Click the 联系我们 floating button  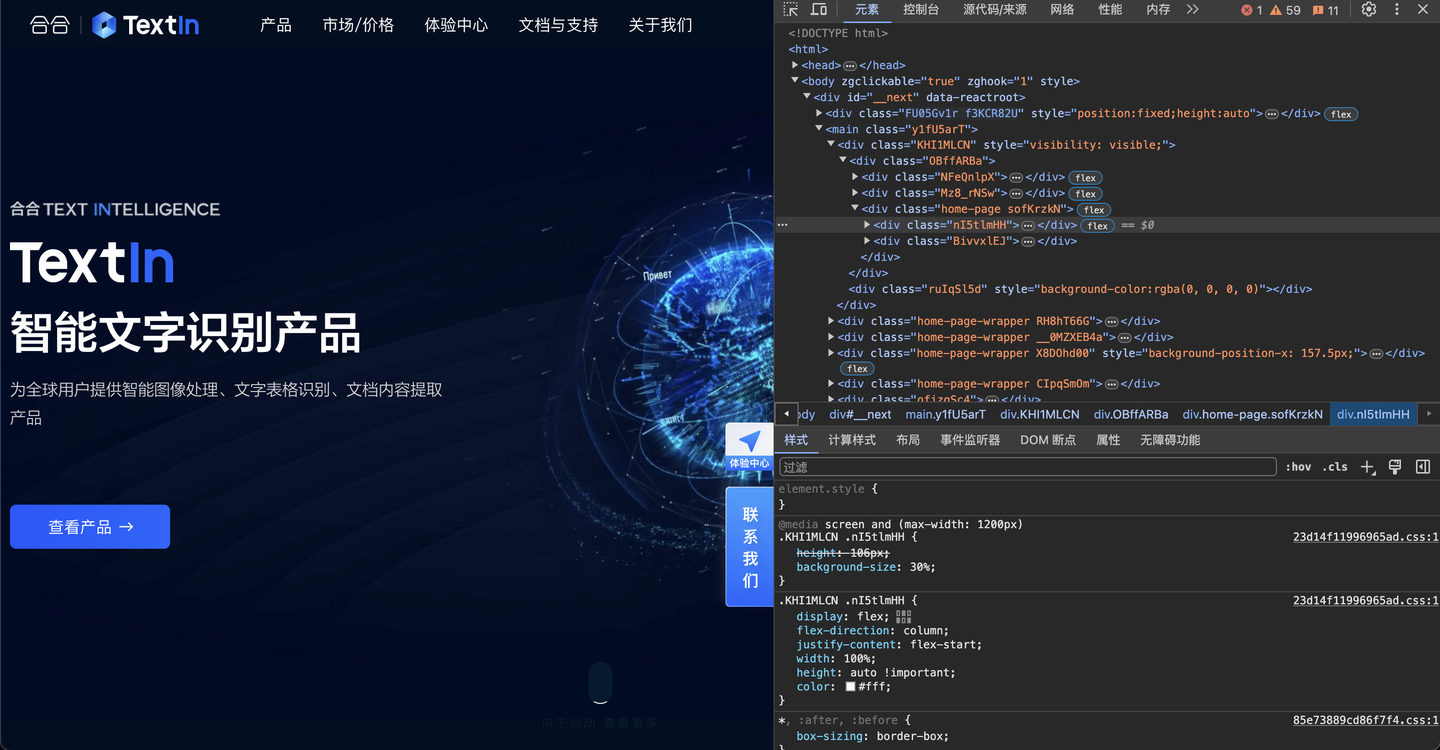tap(749, 547)
